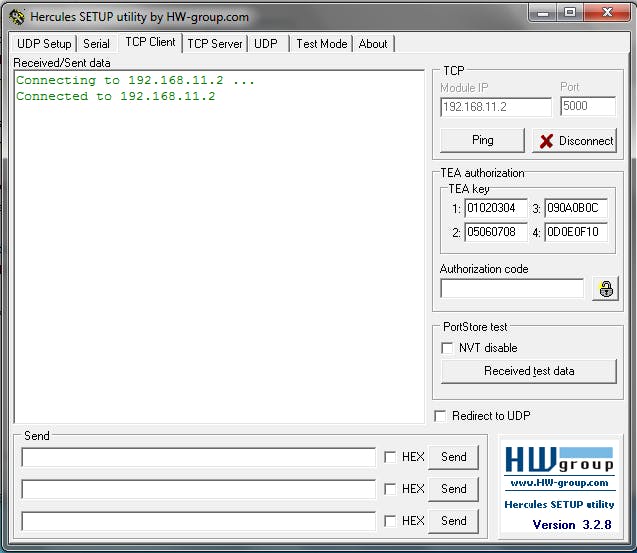The height and width of the screenshot is (553, 637).
Task: Click the Disconnect button with red X
Action: point(574,141)
